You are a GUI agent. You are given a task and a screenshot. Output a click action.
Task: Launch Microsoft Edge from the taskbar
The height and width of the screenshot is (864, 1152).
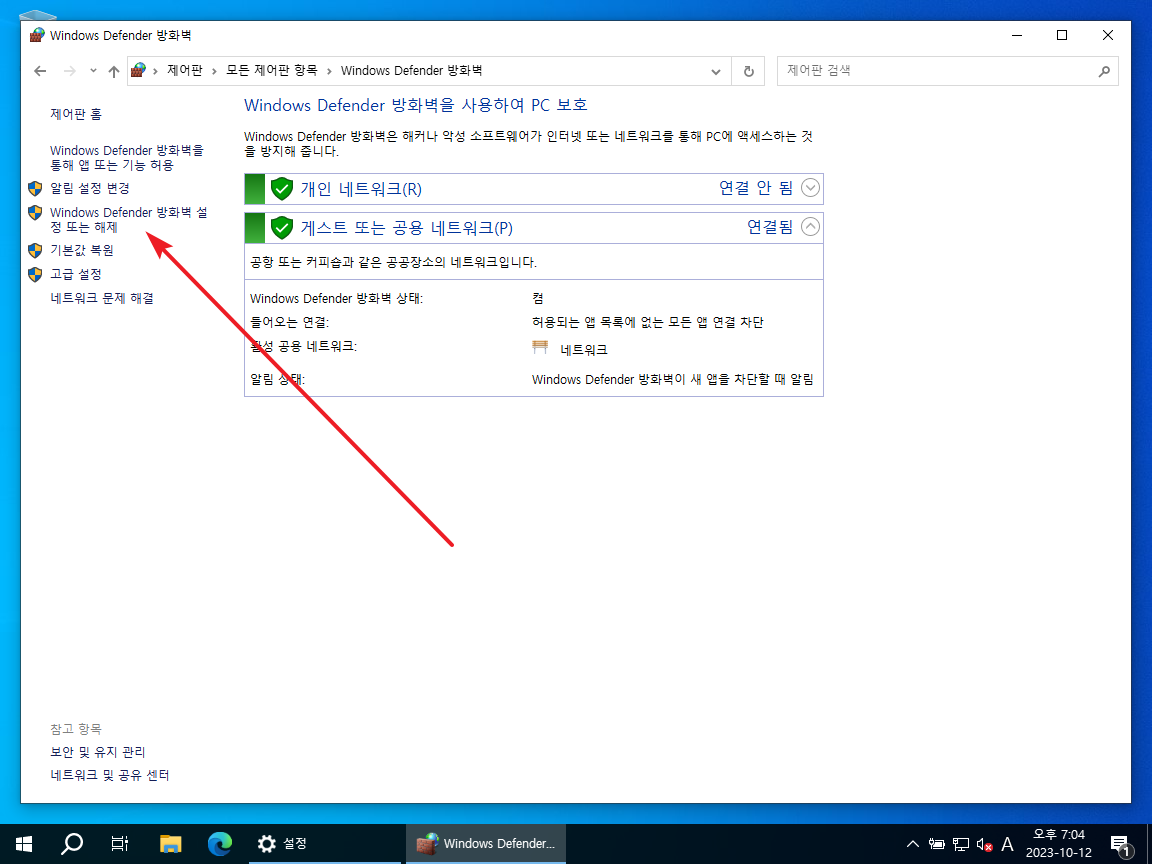(220, 843)
